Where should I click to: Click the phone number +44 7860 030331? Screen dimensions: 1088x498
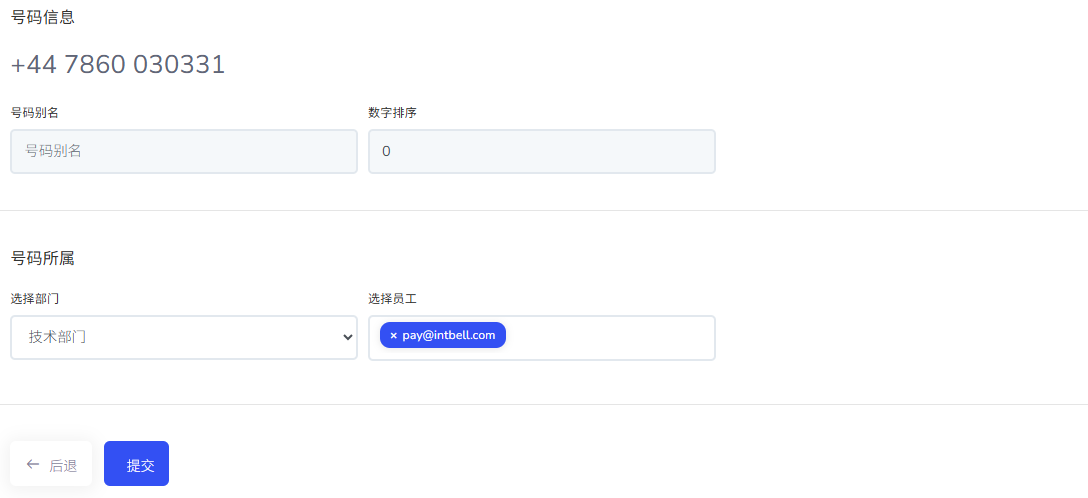(118, 65)
